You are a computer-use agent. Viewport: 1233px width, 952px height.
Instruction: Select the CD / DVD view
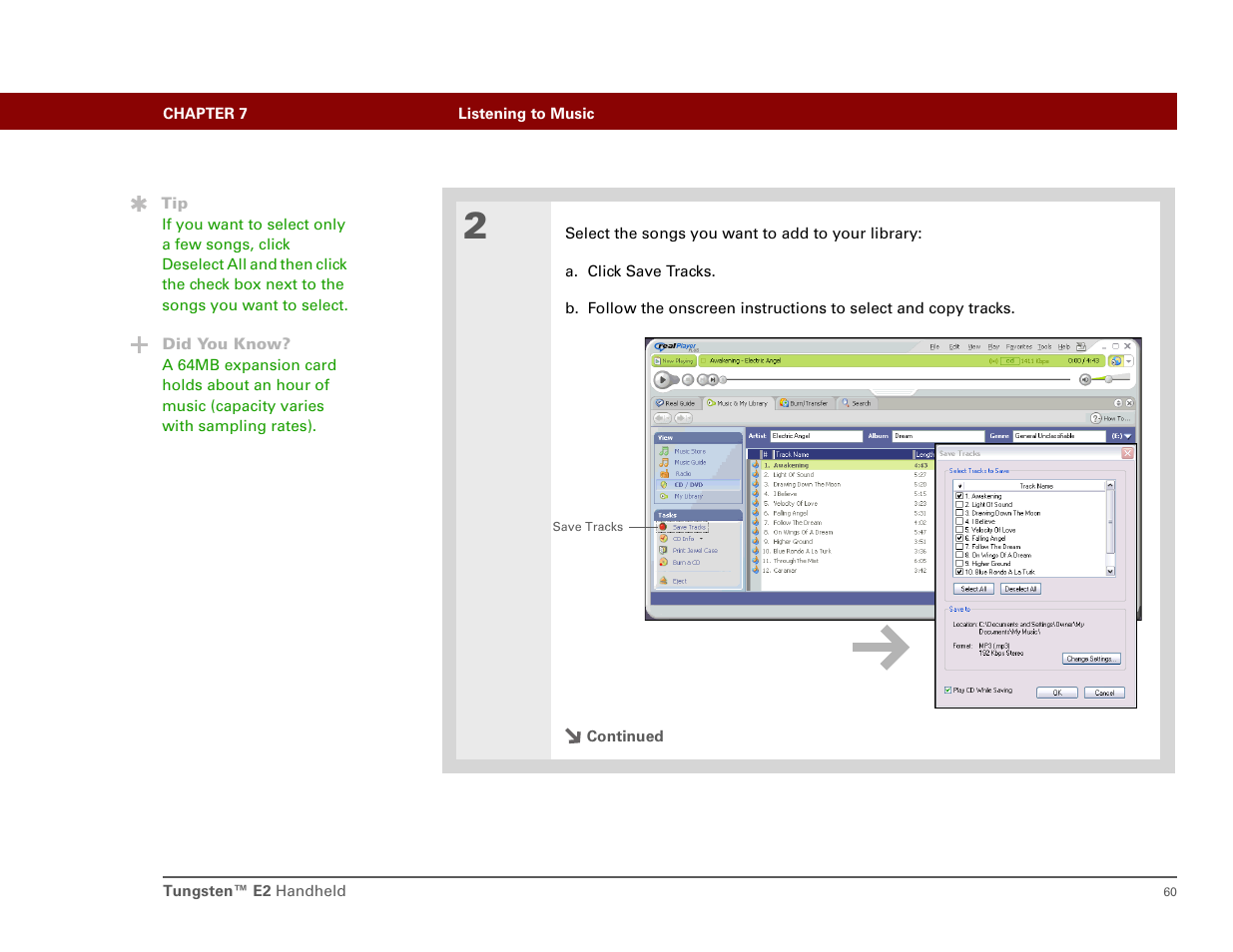pos(699,485)
